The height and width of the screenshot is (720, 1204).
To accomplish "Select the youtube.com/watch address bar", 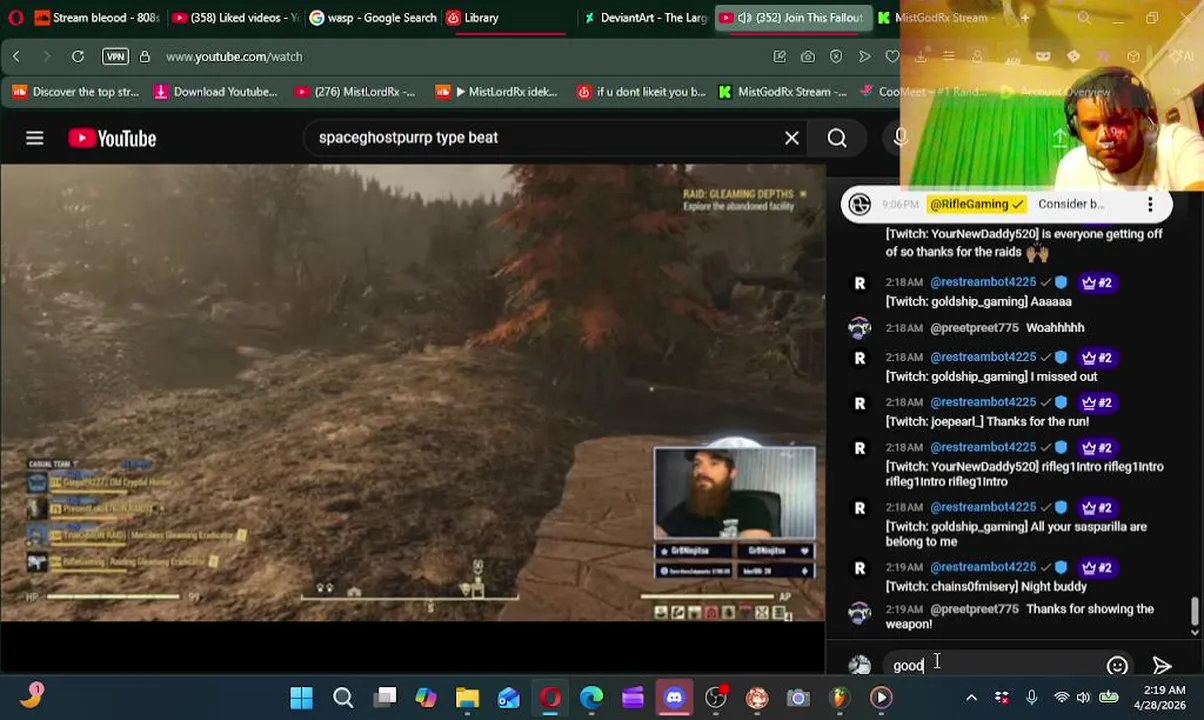I will coord(234,57).
